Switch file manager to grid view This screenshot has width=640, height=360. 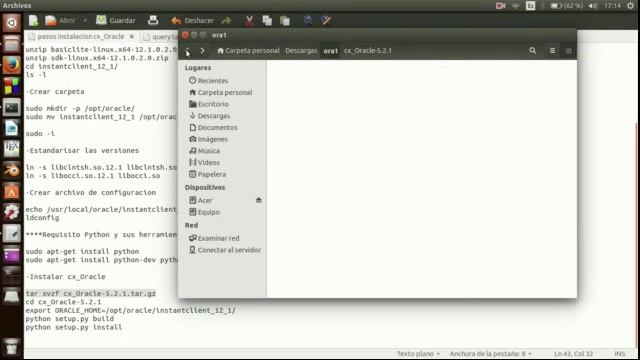click(x=569, y=51)
